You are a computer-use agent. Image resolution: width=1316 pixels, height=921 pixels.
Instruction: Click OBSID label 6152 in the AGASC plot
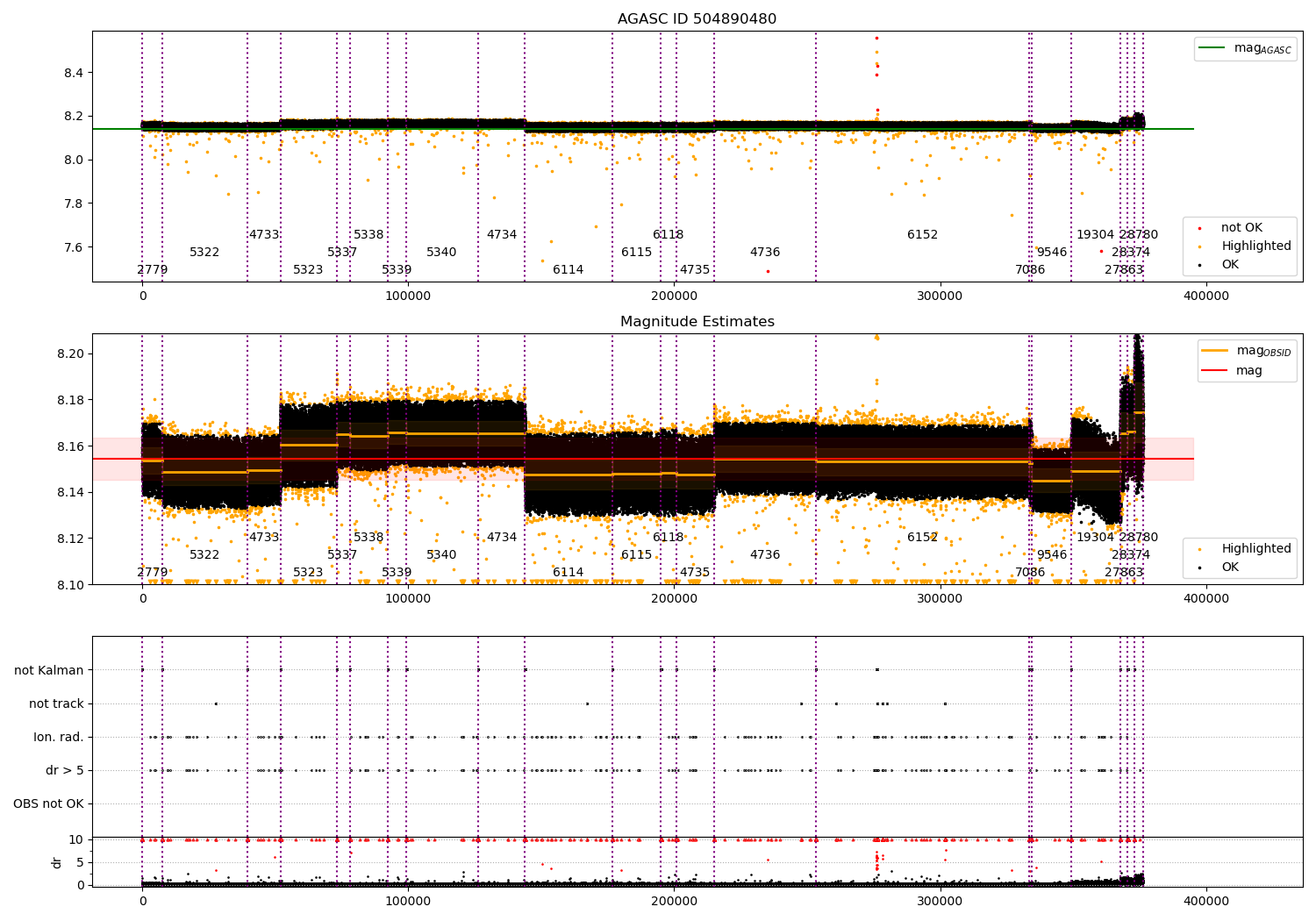(x=922, y=235)
